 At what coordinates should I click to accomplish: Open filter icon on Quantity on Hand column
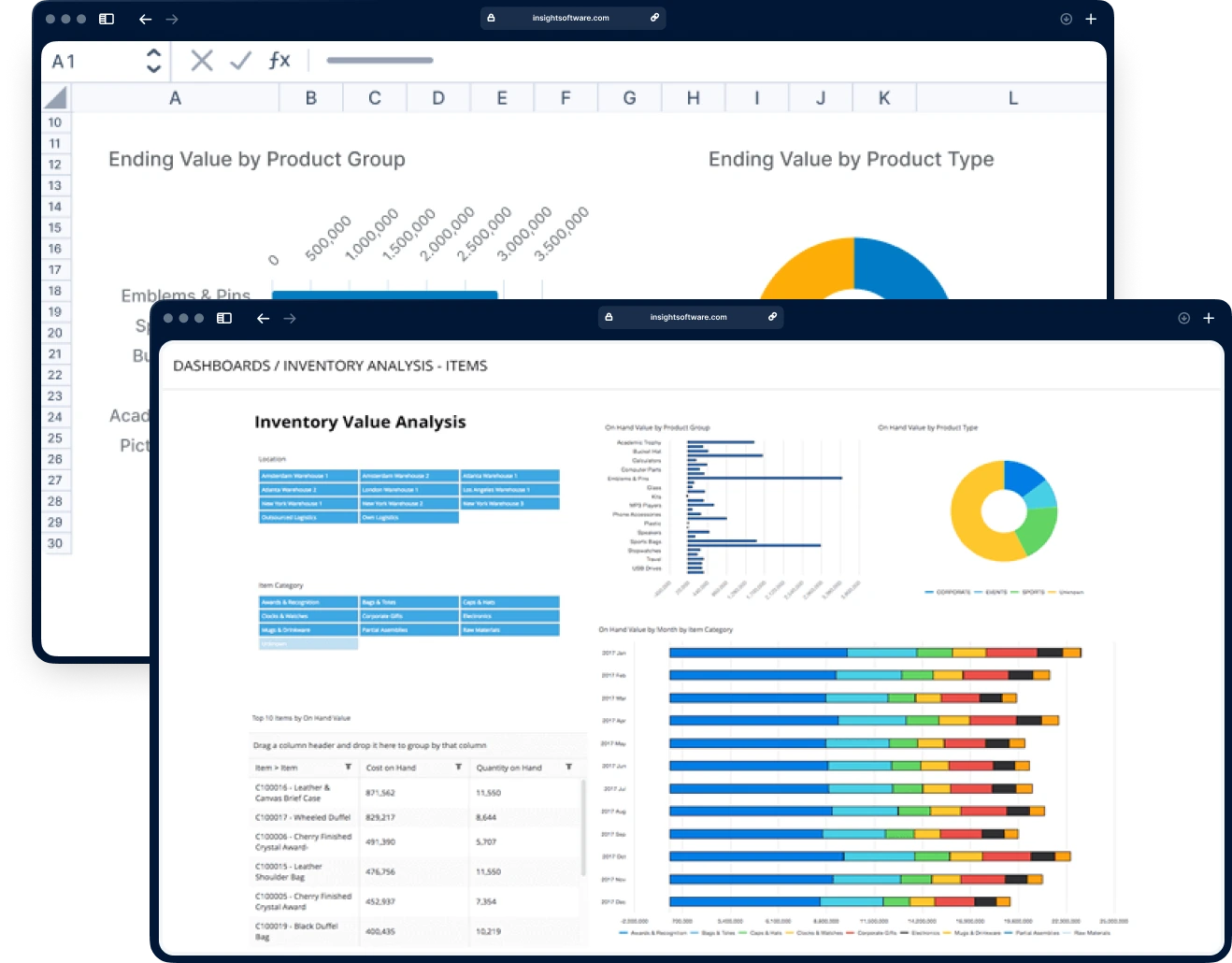click(x=568, y=767)
